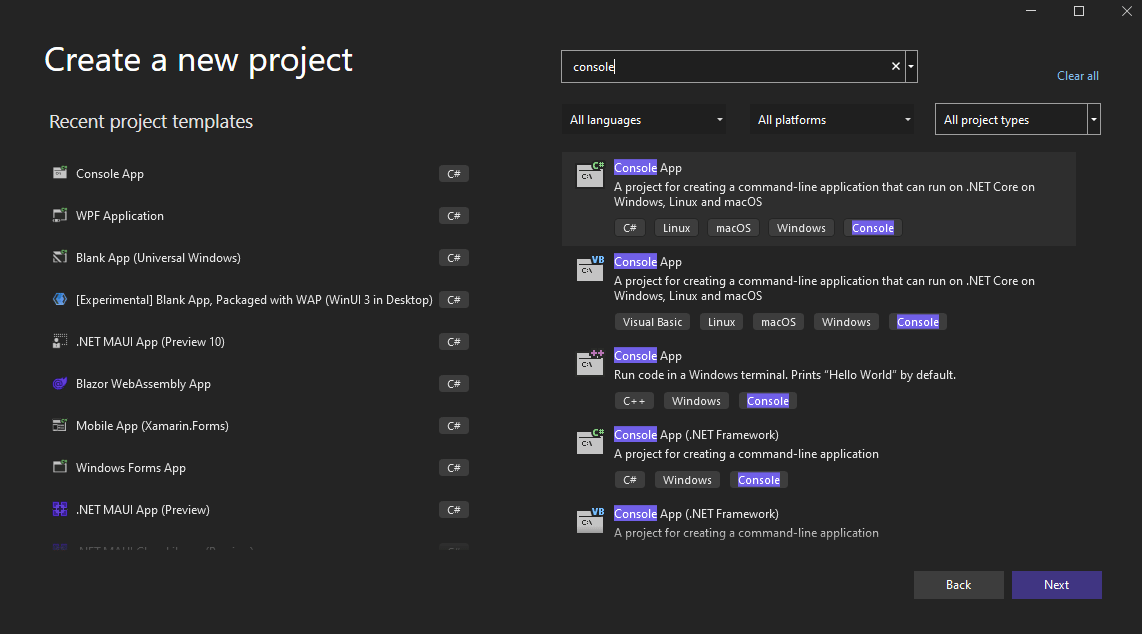
Task: Open the search history dropdown arrow
Action: (x=911, y=66)
